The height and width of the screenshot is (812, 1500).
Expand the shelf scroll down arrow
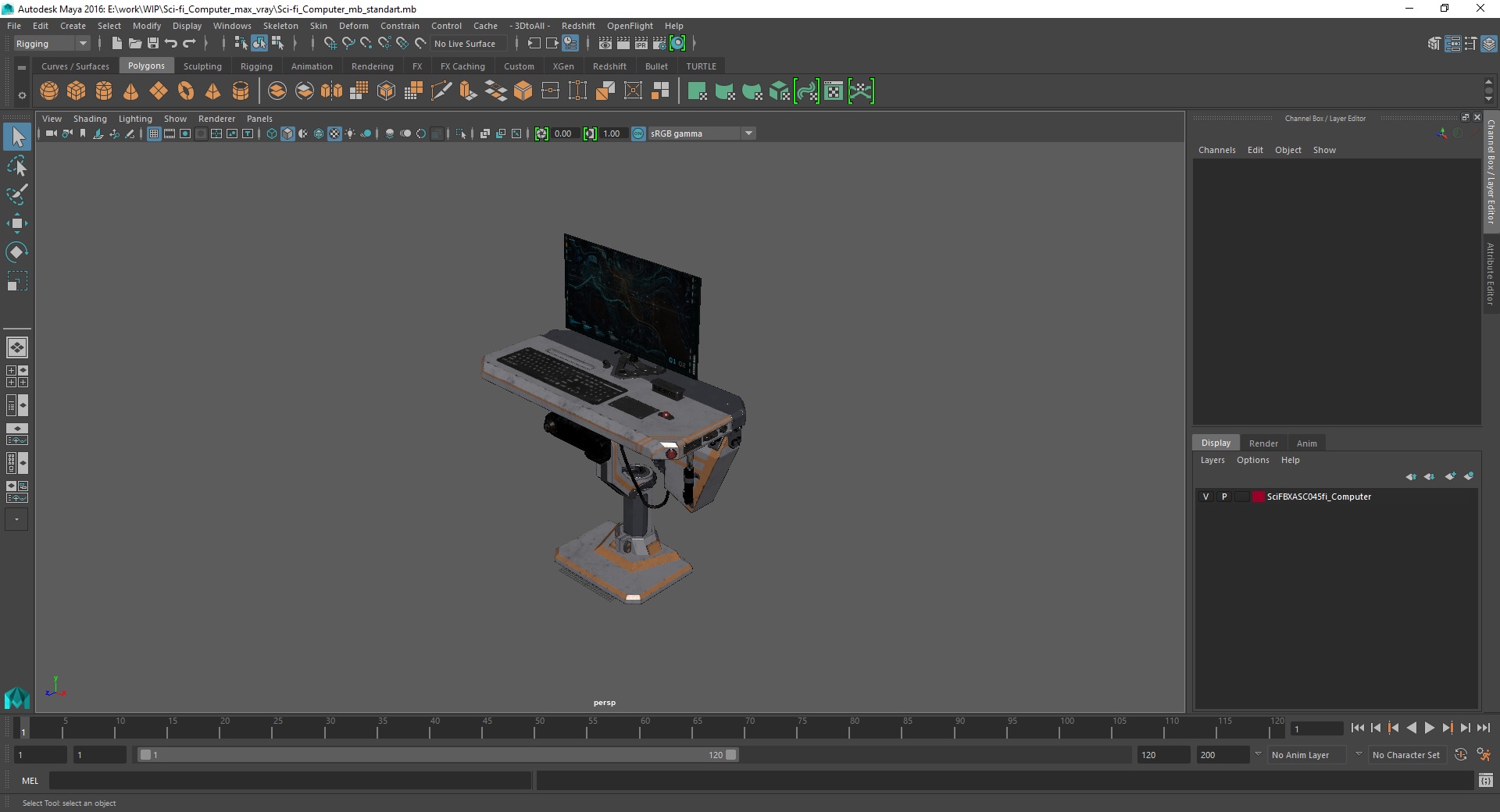pos(1489,100)
